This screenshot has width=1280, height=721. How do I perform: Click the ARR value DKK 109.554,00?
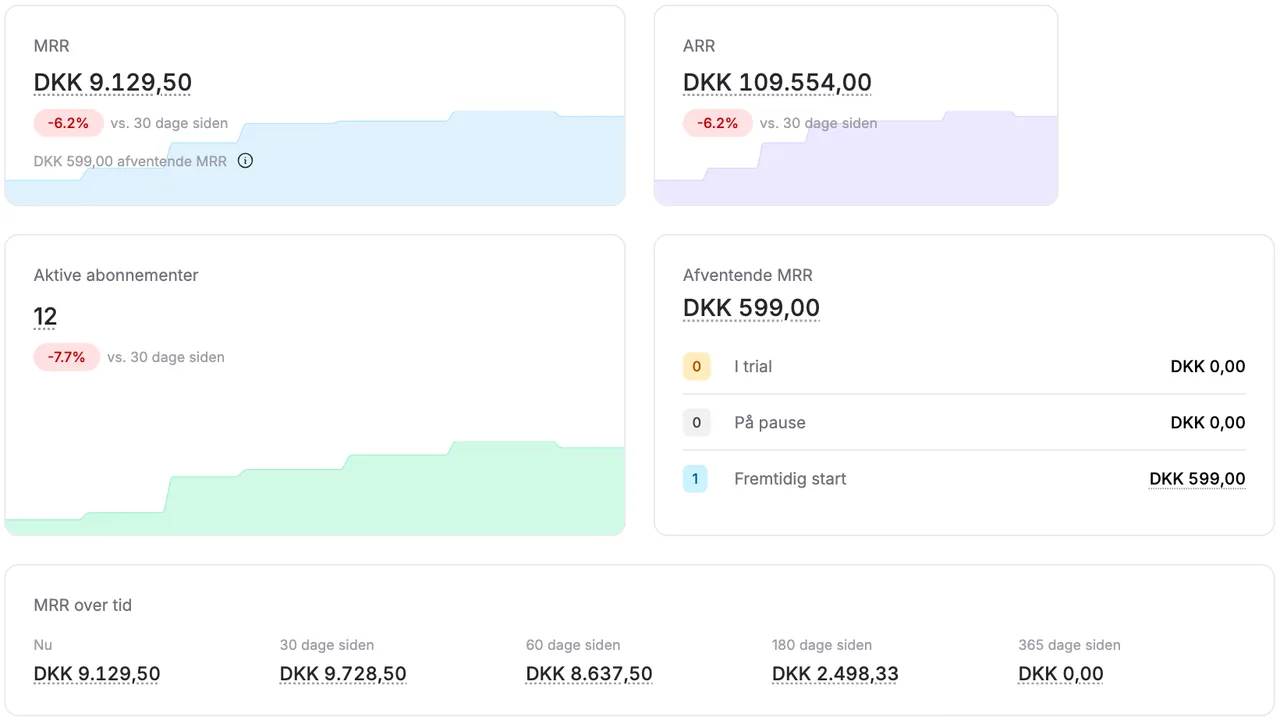tap(777, 82)
